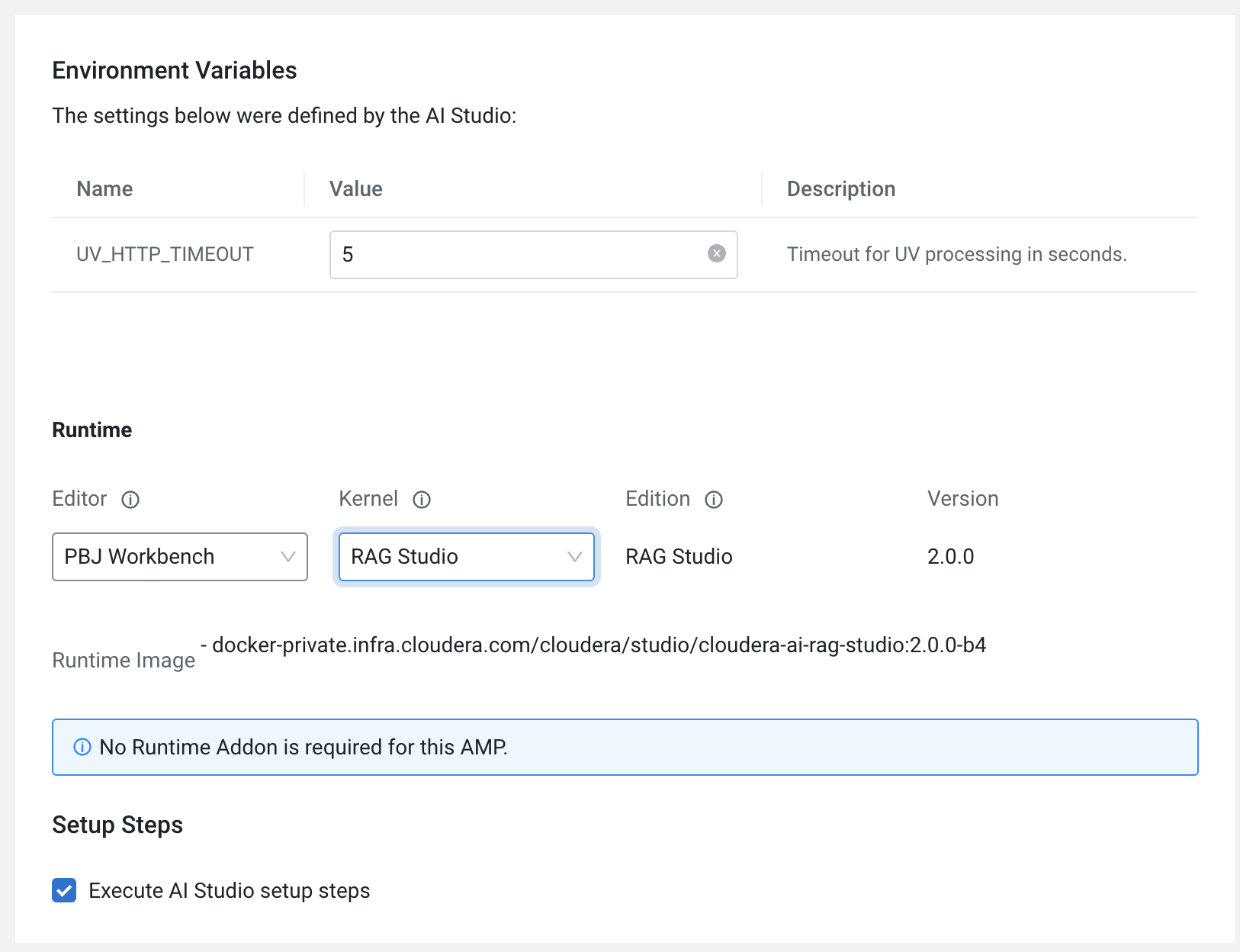Focus the UV_HTTP_TIMEOUT value input
Screen dimensions: 1240x952
519,255
